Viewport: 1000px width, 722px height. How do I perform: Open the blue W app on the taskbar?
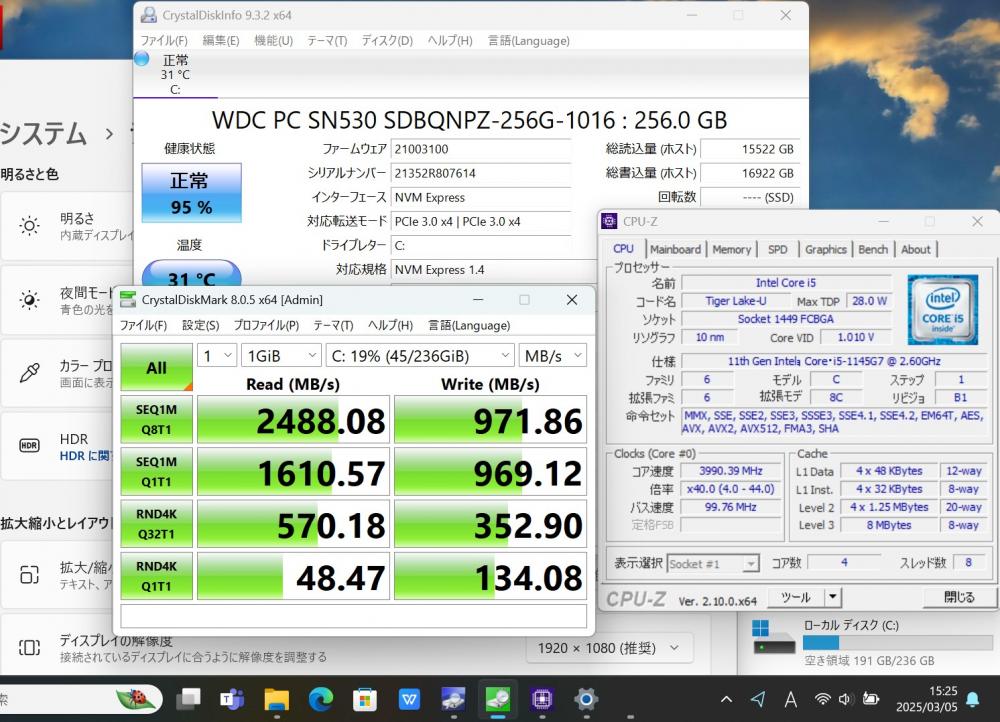click(x=409, y=699)
